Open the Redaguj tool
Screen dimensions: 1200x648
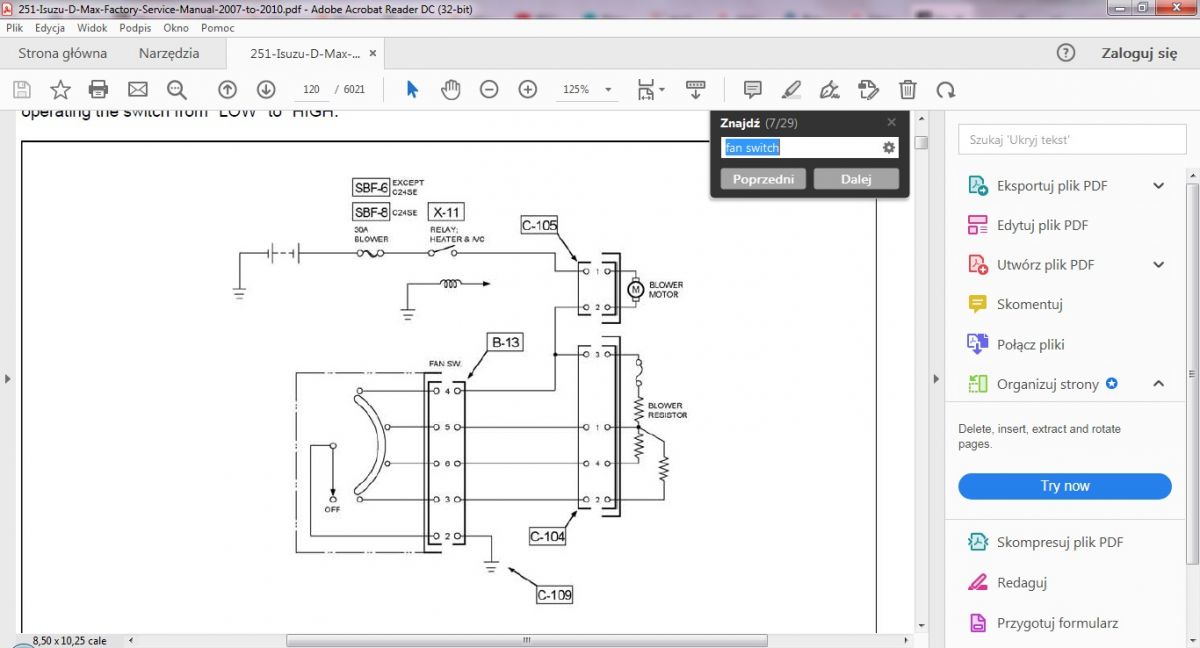tap(1022, 582)
